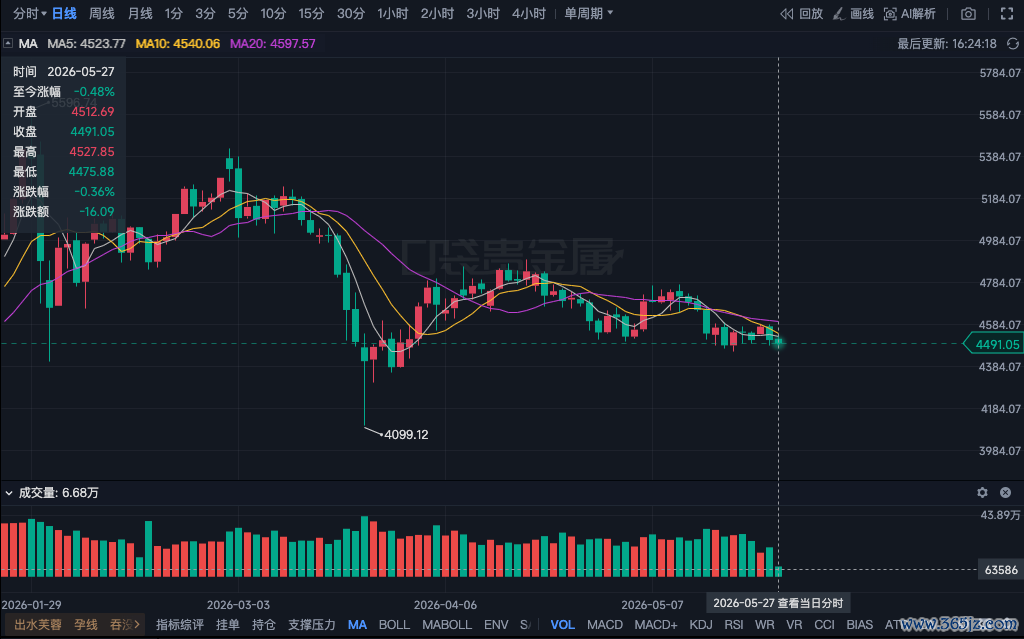The height and width of the screenshot is (639, 1024).
Task: Expand the 单周期 period dropdown
Action: (588, 14)
